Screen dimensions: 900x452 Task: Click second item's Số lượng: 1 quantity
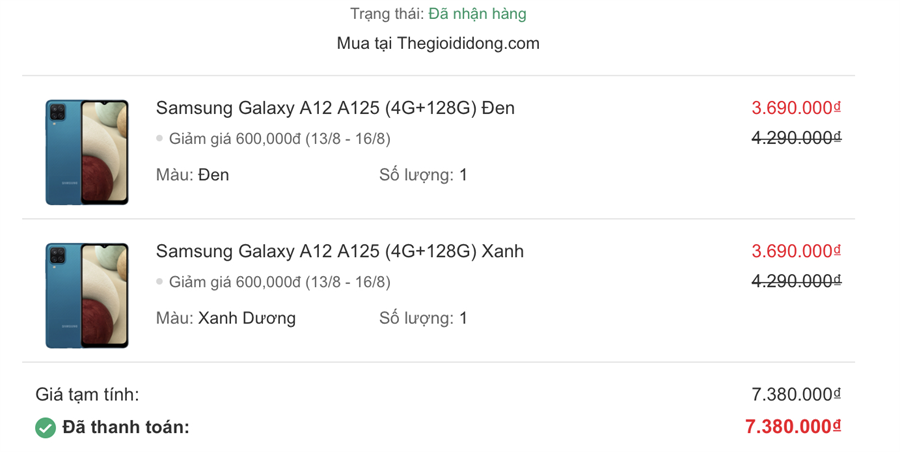(x=423, y=318)
